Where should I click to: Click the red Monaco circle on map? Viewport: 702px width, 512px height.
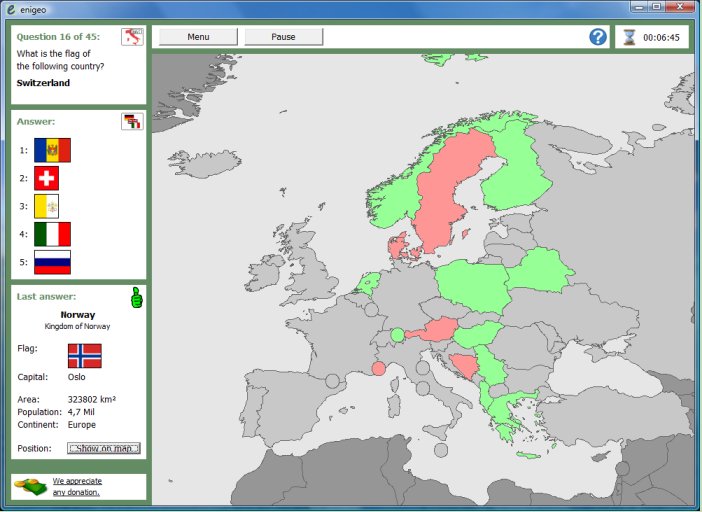coord(378,368)
